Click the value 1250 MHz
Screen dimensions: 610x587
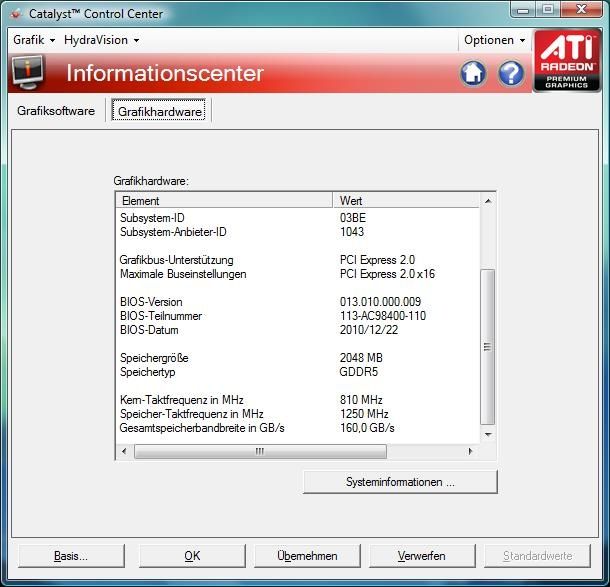364,414
